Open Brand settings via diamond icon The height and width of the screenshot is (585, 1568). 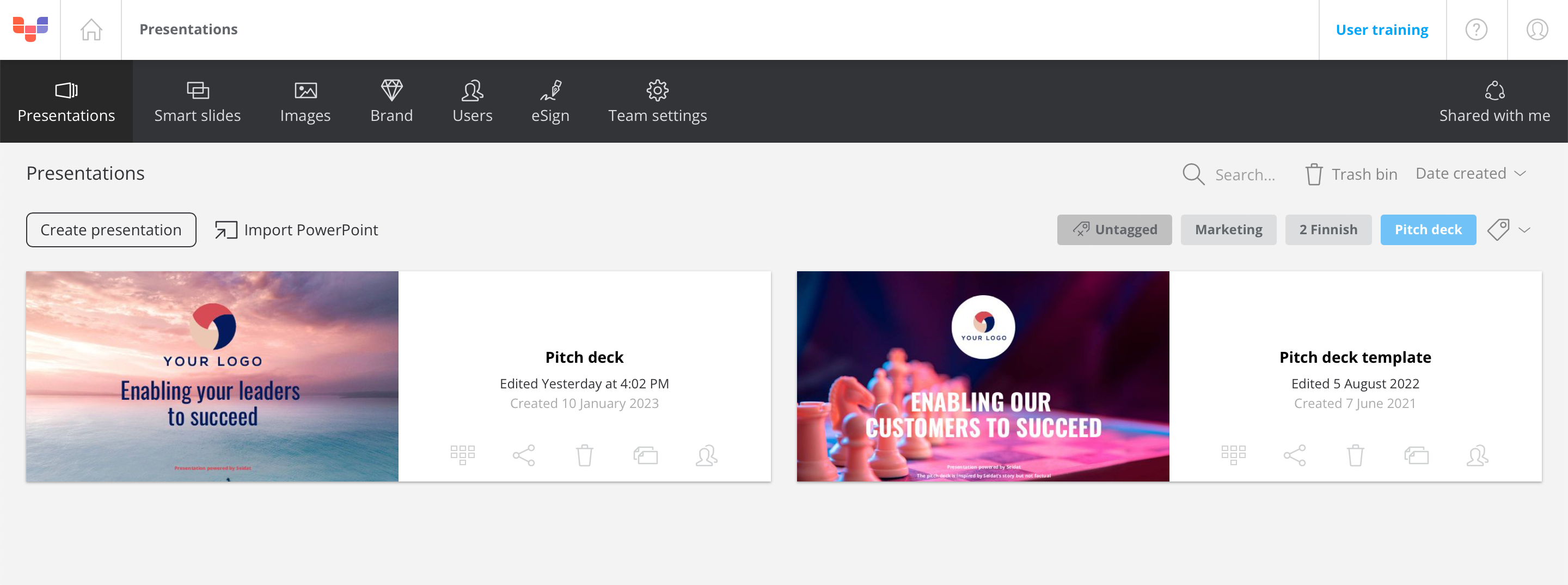tap(392, 101)
